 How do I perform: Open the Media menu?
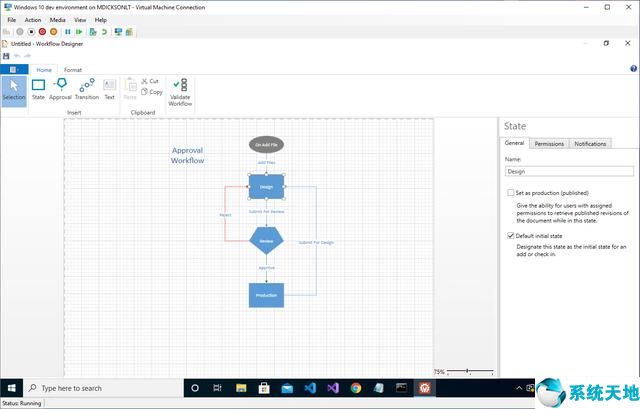[58, 20]
